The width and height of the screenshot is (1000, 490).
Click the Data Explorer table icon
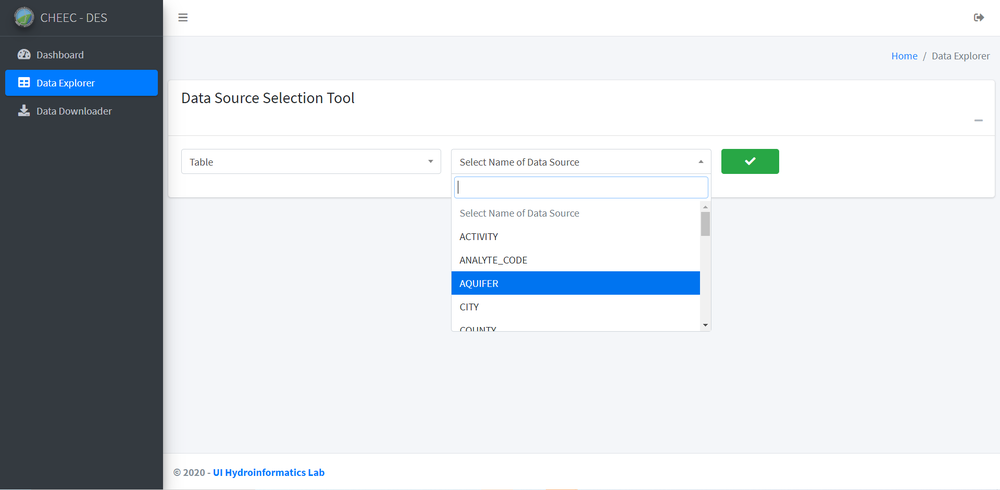click(x=24, y=83)
